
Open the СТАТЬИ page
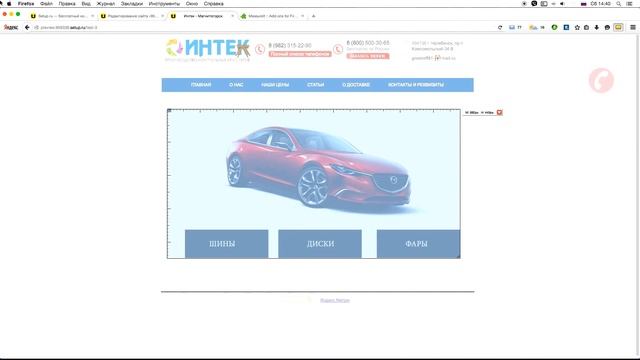point(316,85)
